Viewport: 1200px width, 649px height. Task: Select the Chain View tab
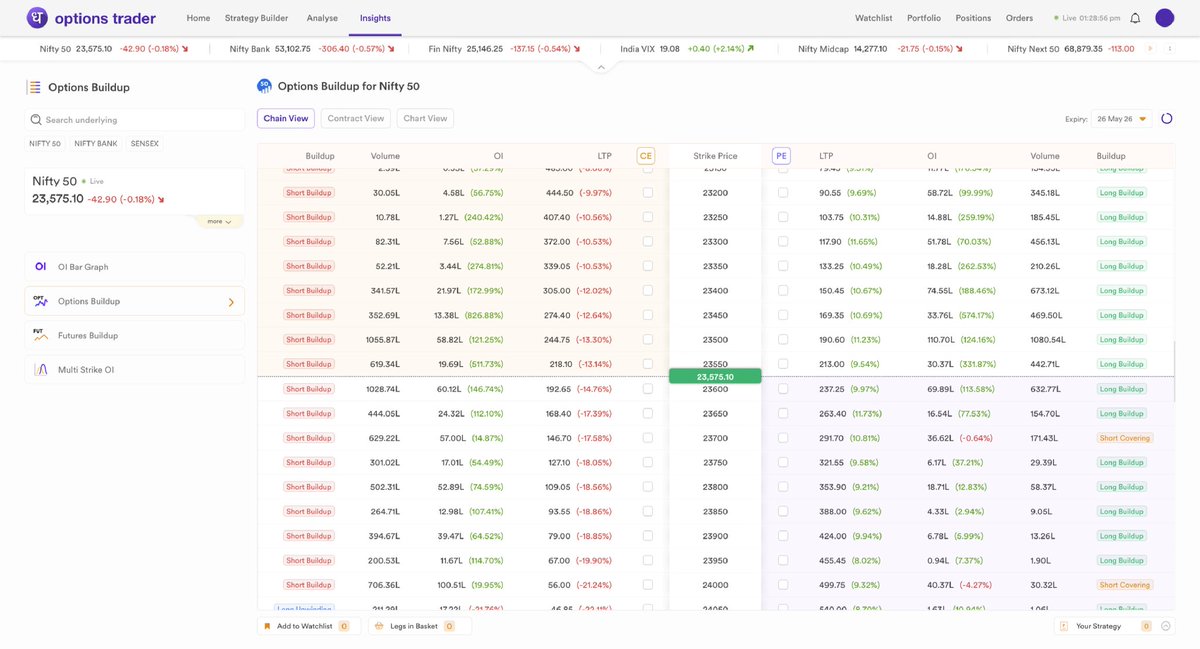pos(286,118)
